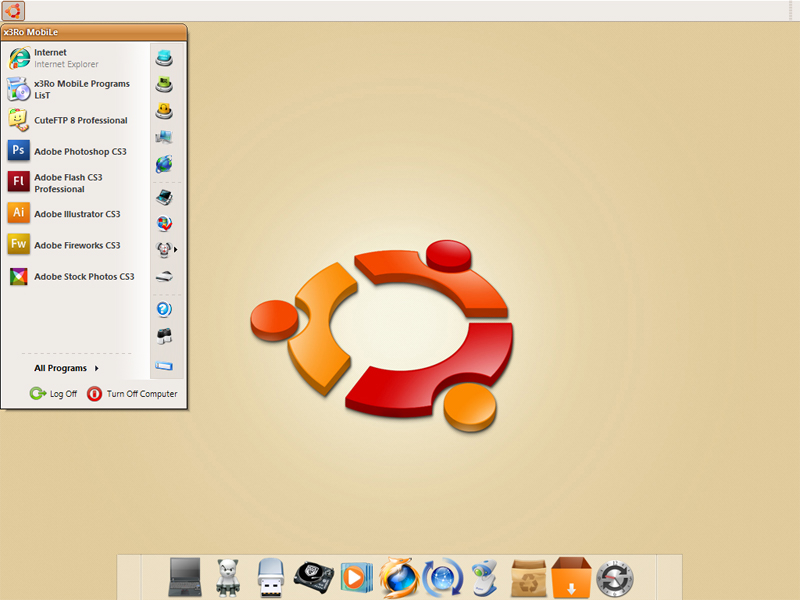Launch Adobe Photoshop CS3
The width and height of the screenshot is (800, 600).
coord(77,152)
